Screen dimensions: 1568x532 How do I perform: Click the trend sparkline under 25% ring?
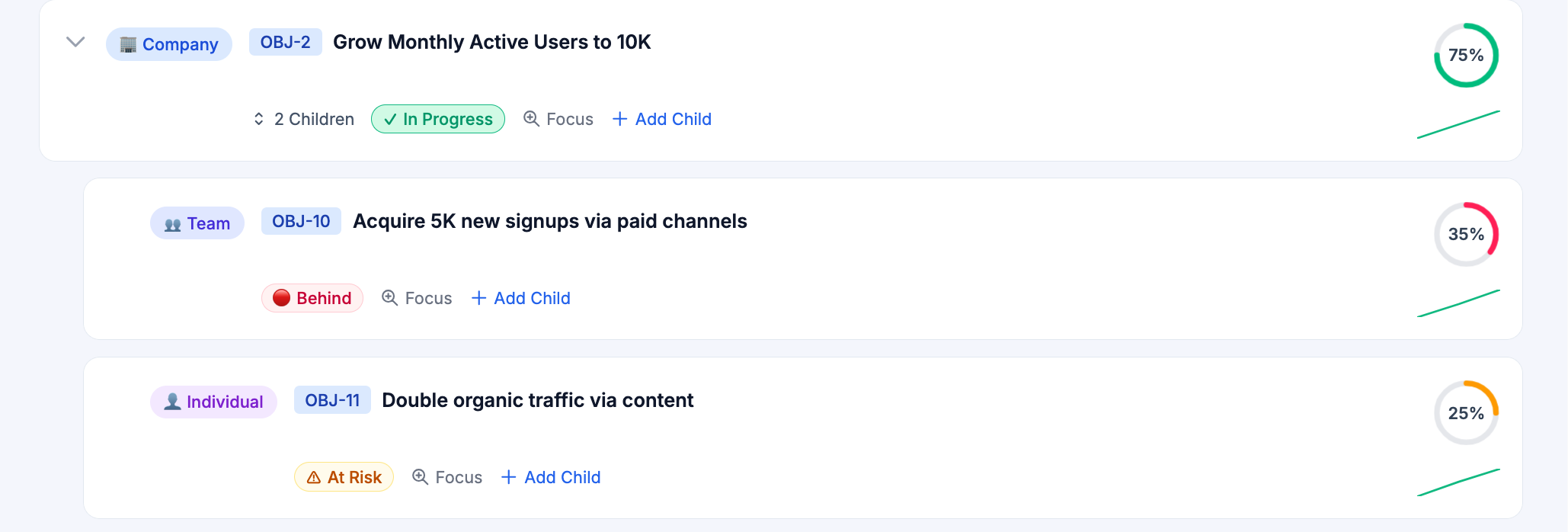click(x=1458, y=482)
